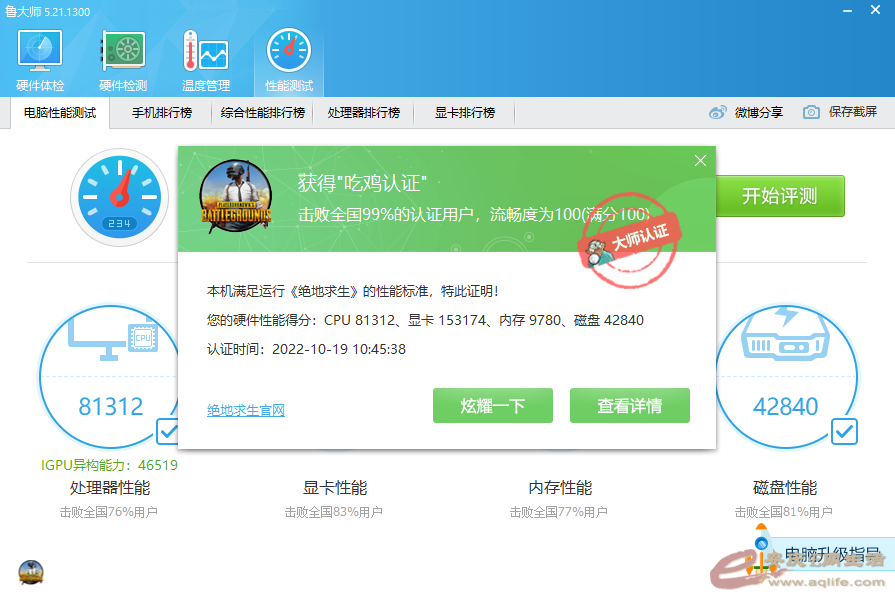Click the PUBG badge icon at bottom left
The image size is (895, 595).
(x=31, y=572)
